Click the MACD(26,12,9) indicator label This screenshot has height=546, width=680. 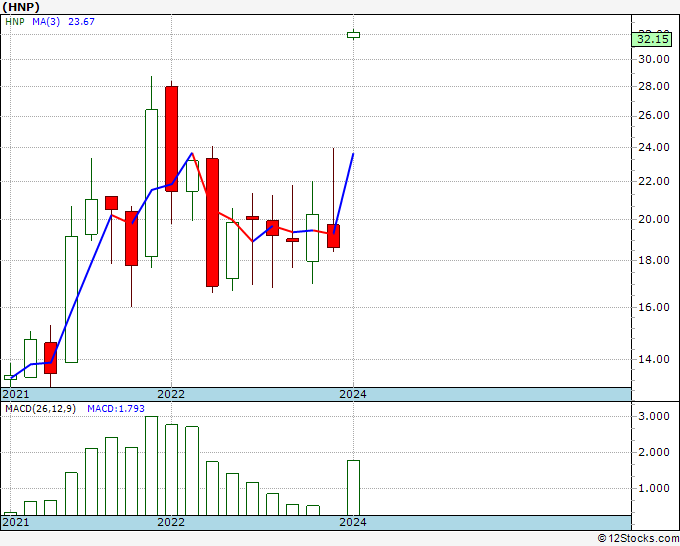pyautogui.click(x=40, y=409)
